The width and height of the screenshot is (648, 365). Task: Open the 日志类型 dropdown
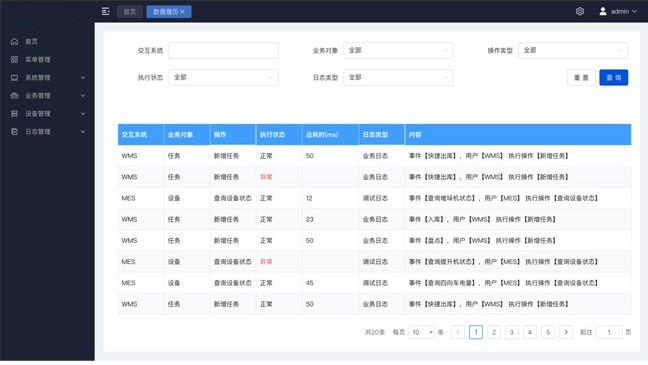398,77
